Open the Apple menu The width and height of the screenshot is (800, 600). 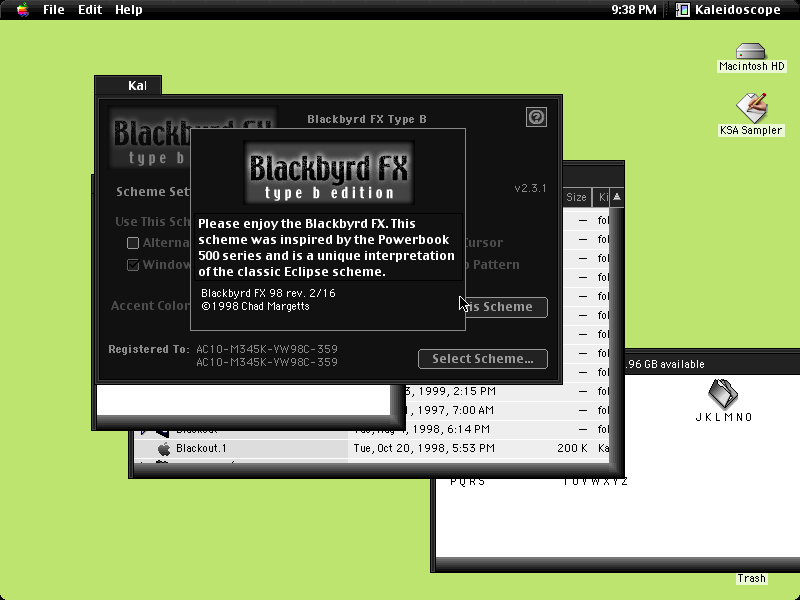[22, 10]
